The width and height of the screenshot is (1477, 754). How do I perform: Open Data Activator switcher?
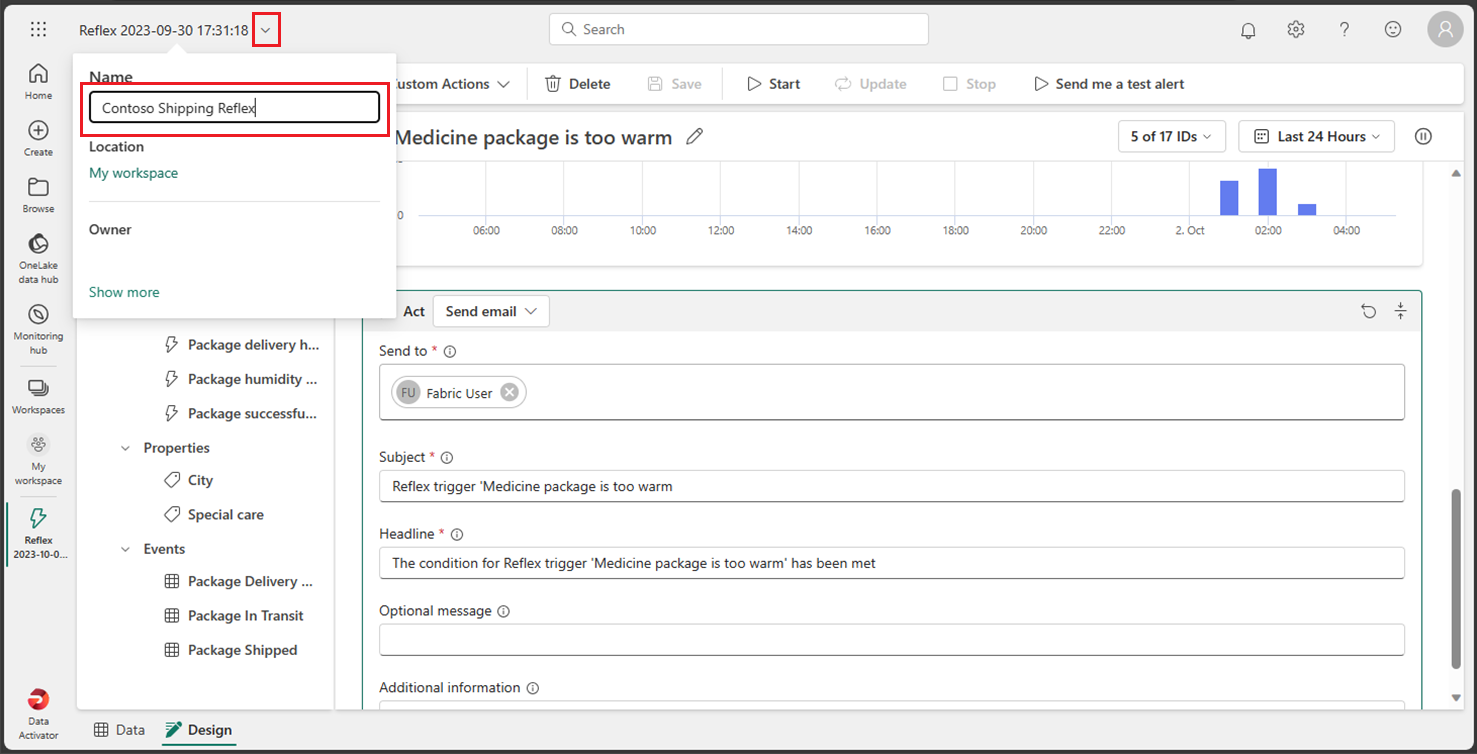tap(38, 713)
